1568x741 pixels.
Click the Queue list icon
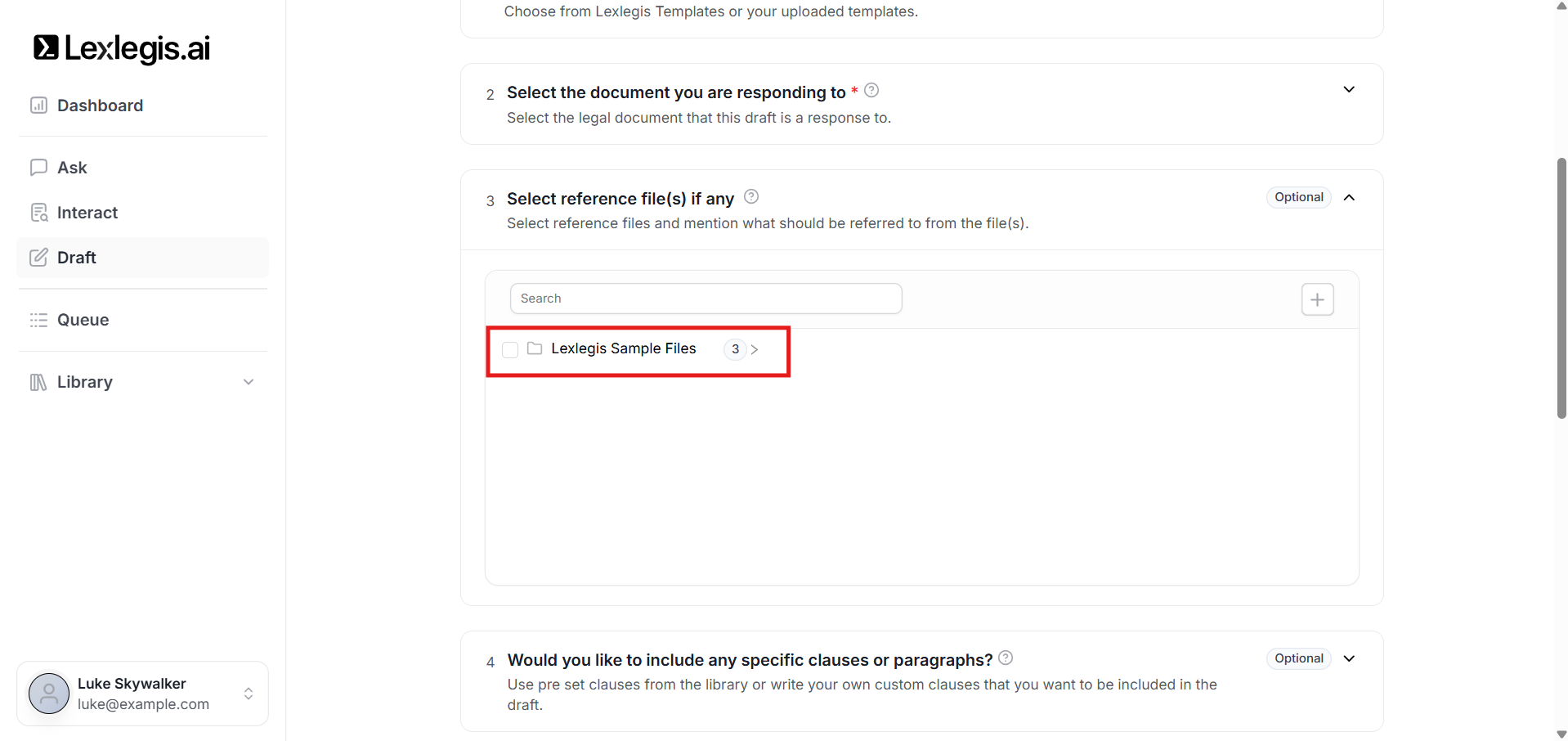point(38,320)
